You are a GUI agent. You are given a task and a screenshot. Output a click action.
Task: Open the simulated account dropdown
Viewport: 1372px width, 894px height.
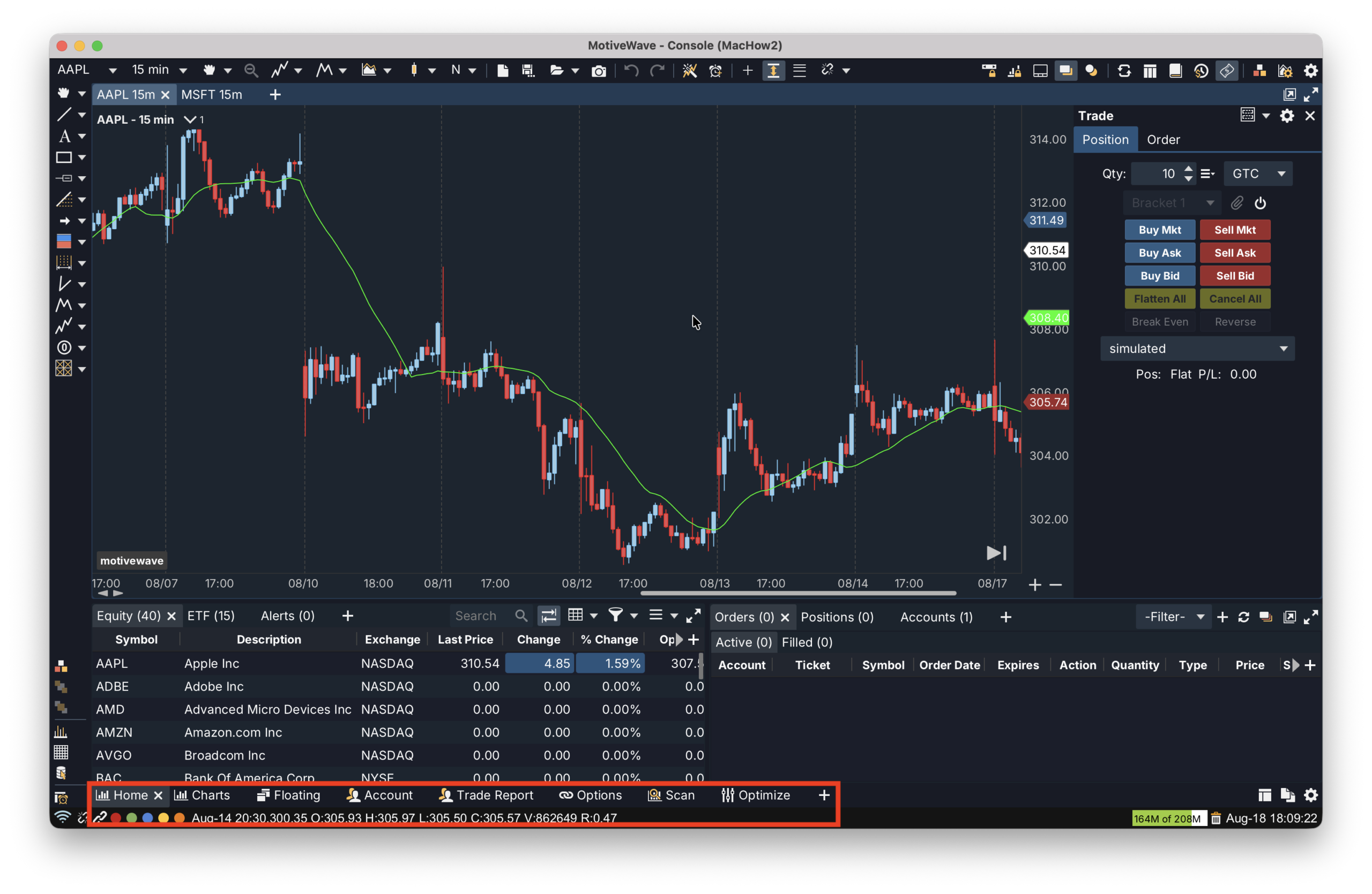pos(1197,349)
